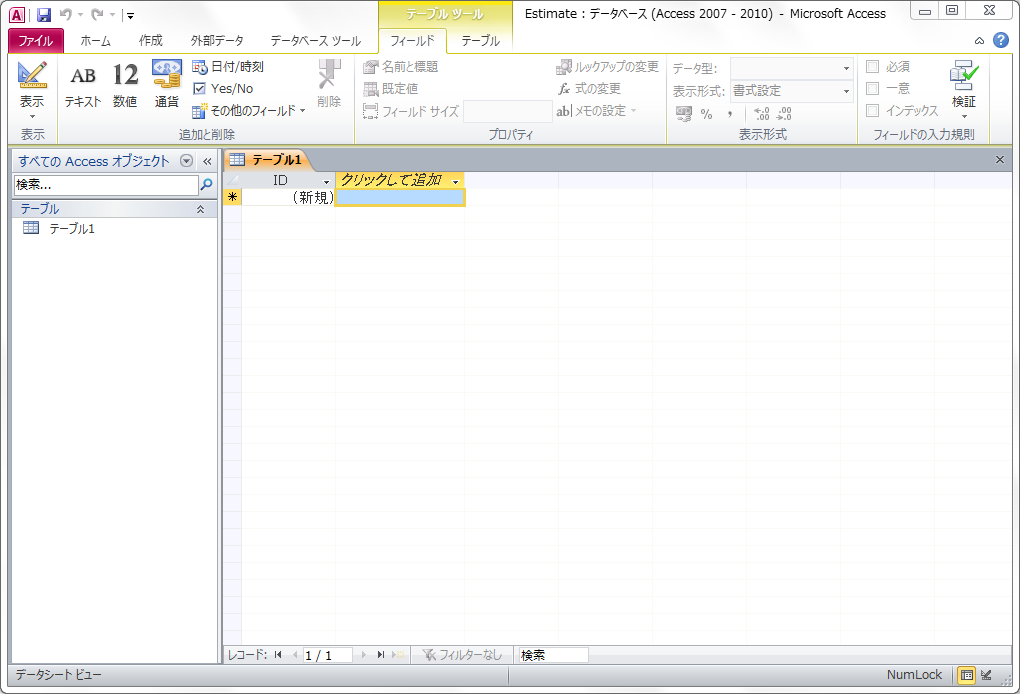Switch to Datasheet view via status bar icon
1020x694 pixels.
(967, 675)
